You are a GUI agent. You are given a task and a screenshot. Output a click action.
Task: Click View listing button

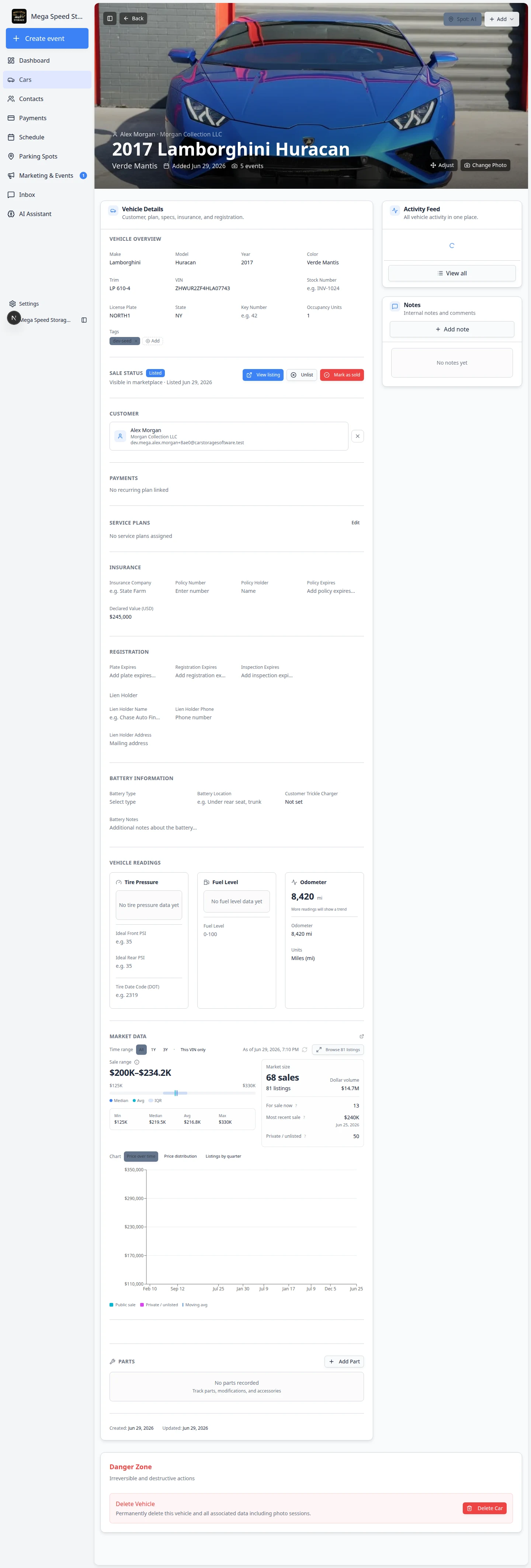(263, 375)
